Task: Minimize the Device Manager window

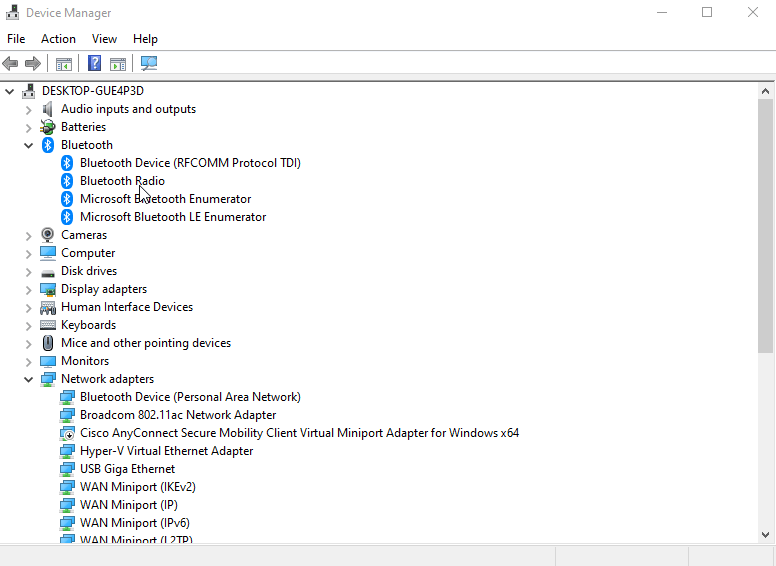Action: 662,12
